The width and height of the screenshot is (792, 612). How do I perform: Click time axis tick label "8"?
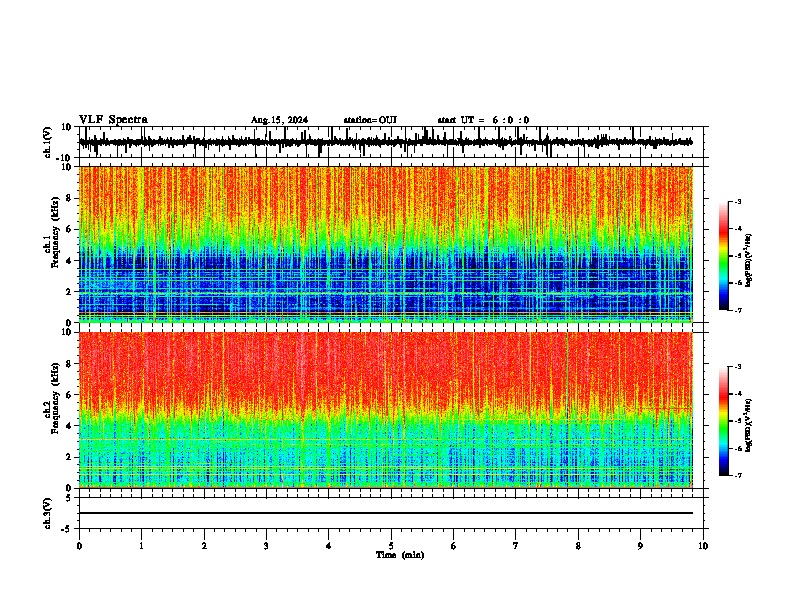point(578,546)
